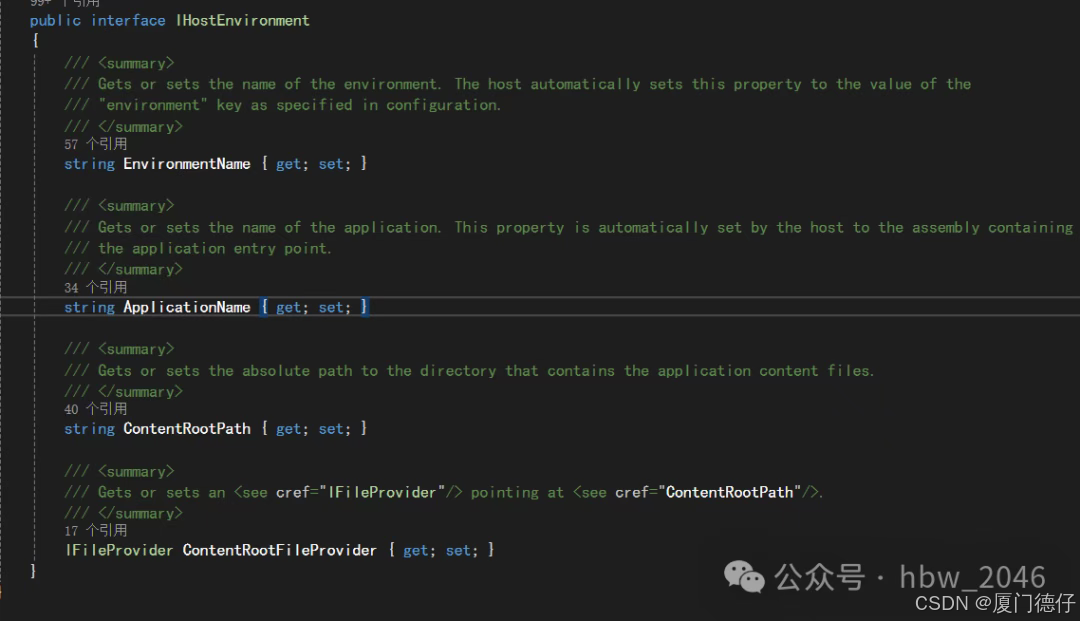Screen dimensions: 1080x621
Task: Click highlighted closing brace on ApplicationName line
Action: point(364,307)
